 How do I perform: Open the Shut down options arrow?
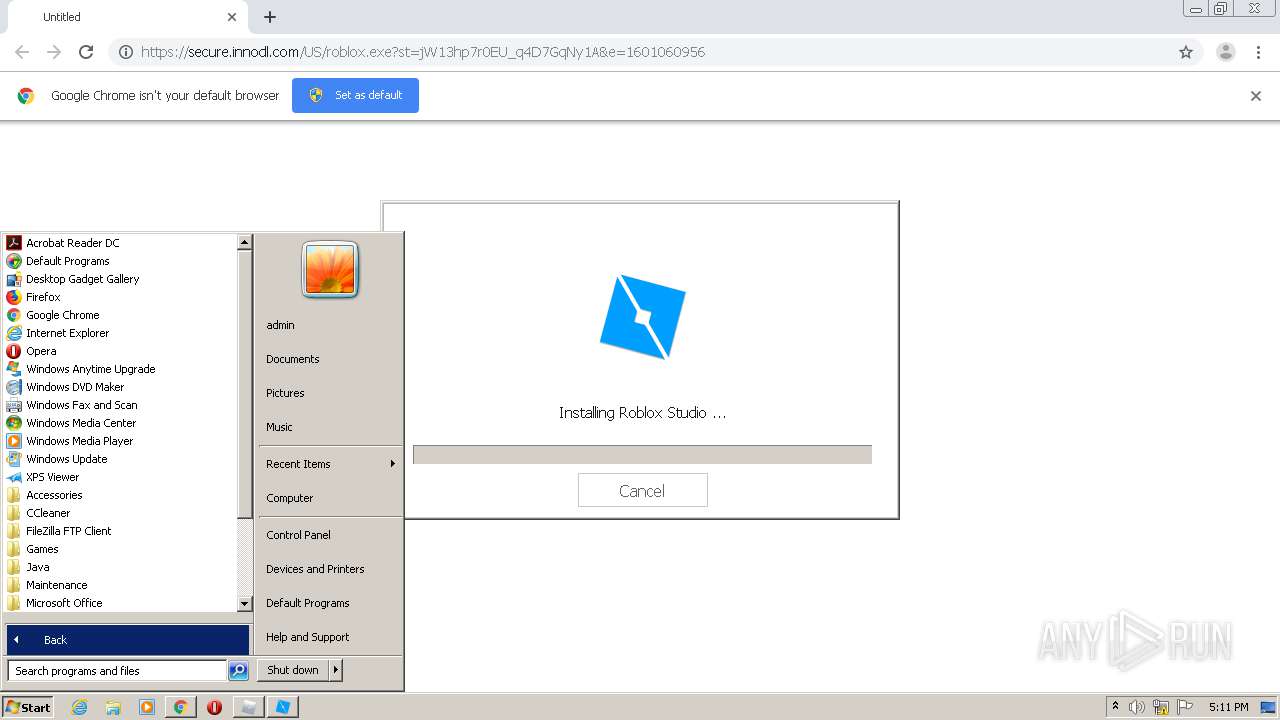pos(336,670)
